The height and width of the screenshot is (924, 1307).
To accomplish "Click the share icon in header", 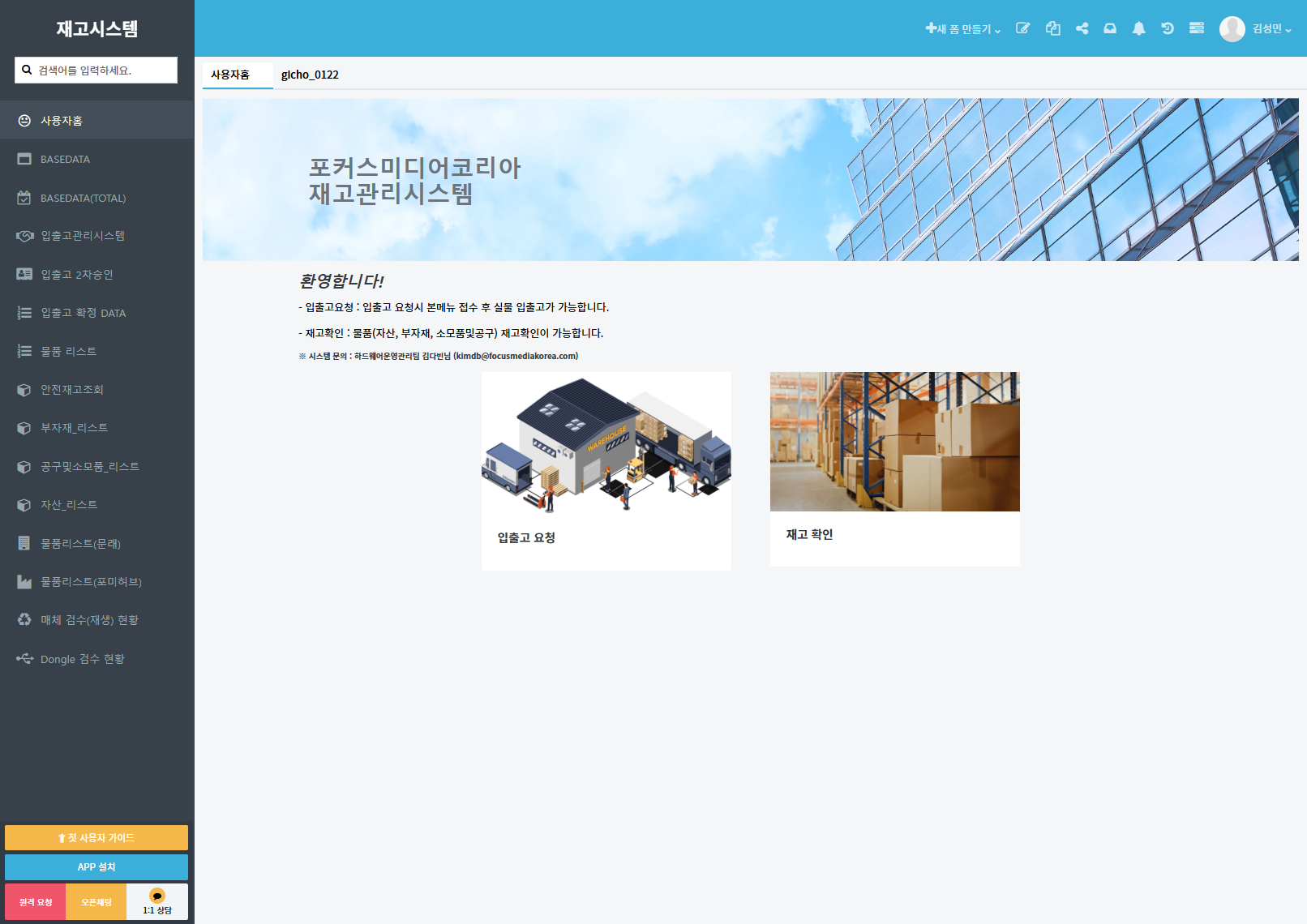I will pos(1082,28).
